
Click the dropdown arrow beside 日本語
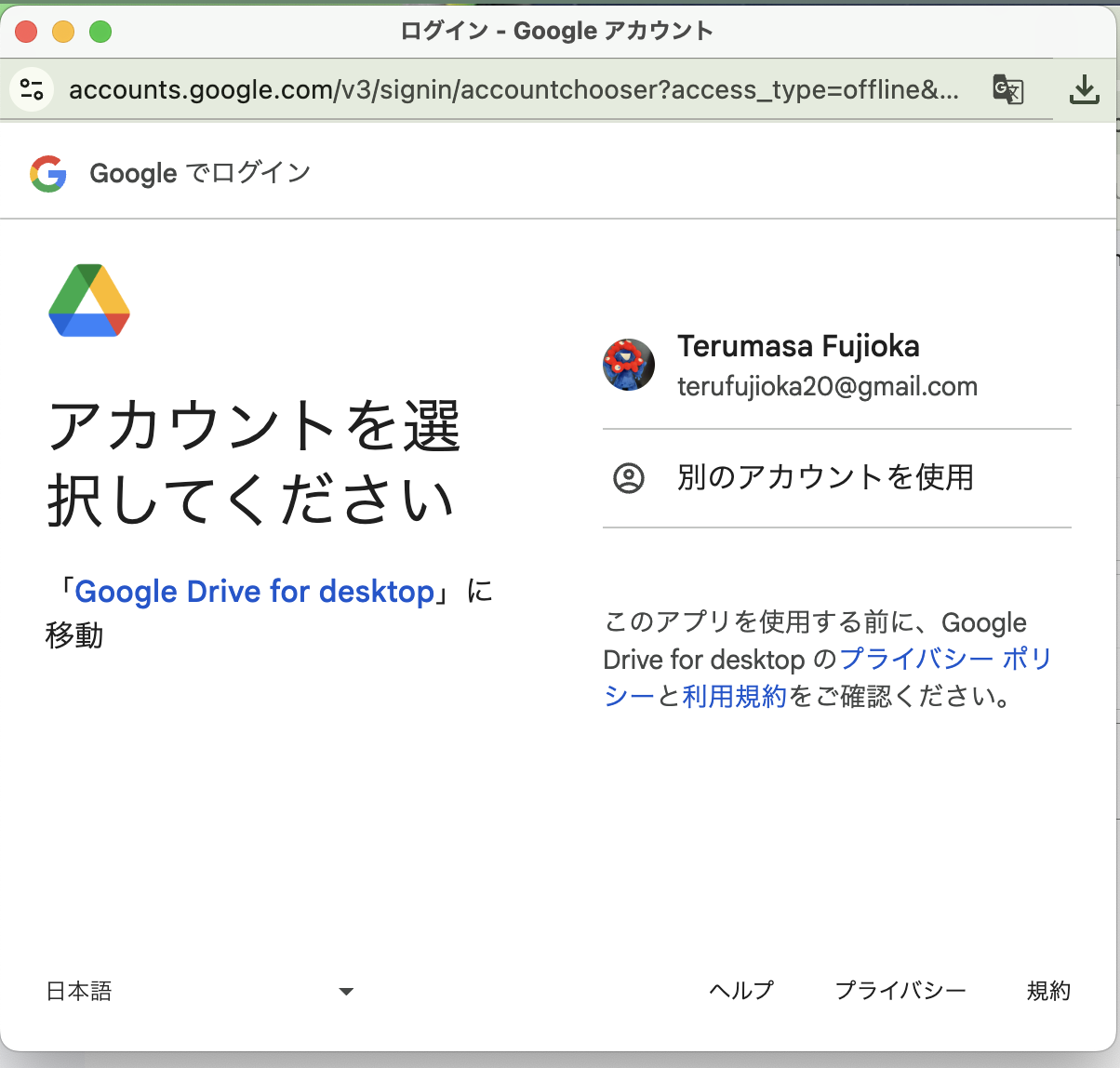coord(346,992)
